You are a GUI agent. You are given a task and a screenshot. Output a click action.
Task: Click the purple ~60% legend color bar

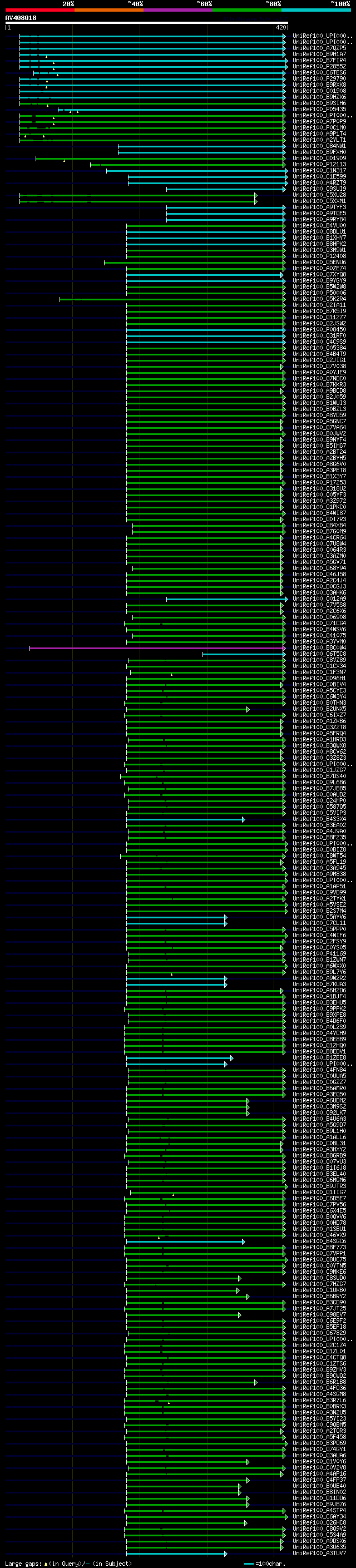[x=179, y=11]
